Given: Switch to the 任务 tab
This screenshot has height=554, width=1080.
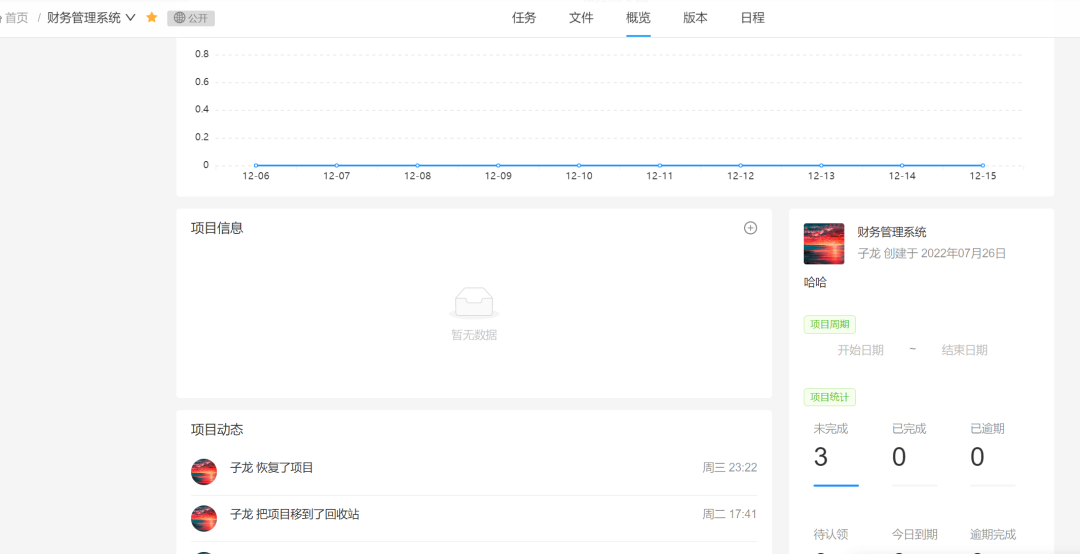Looking at the screenshot, I should 524,18.
